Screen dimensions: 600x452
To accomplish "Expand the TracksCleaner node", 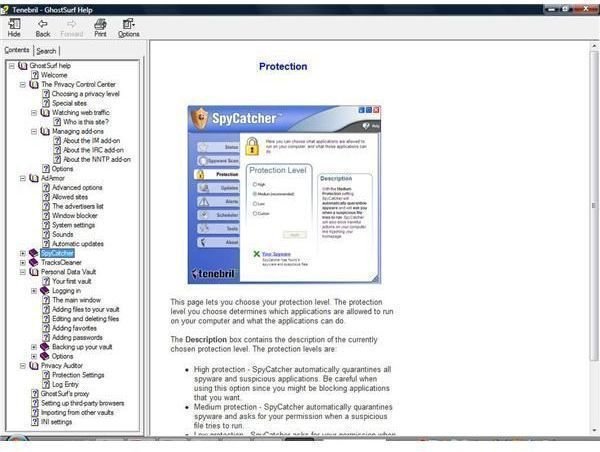I will [x=23, y=263].
